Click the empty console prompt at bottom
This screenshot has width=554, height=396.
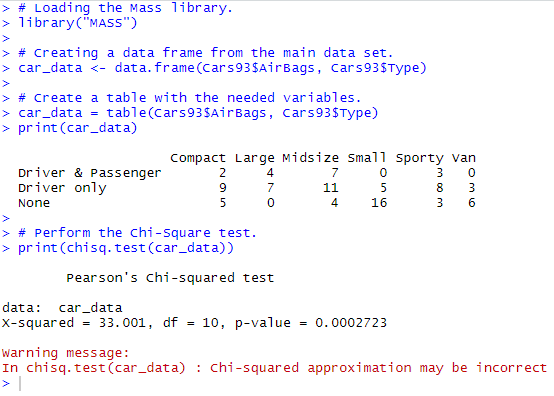point(12,384)
